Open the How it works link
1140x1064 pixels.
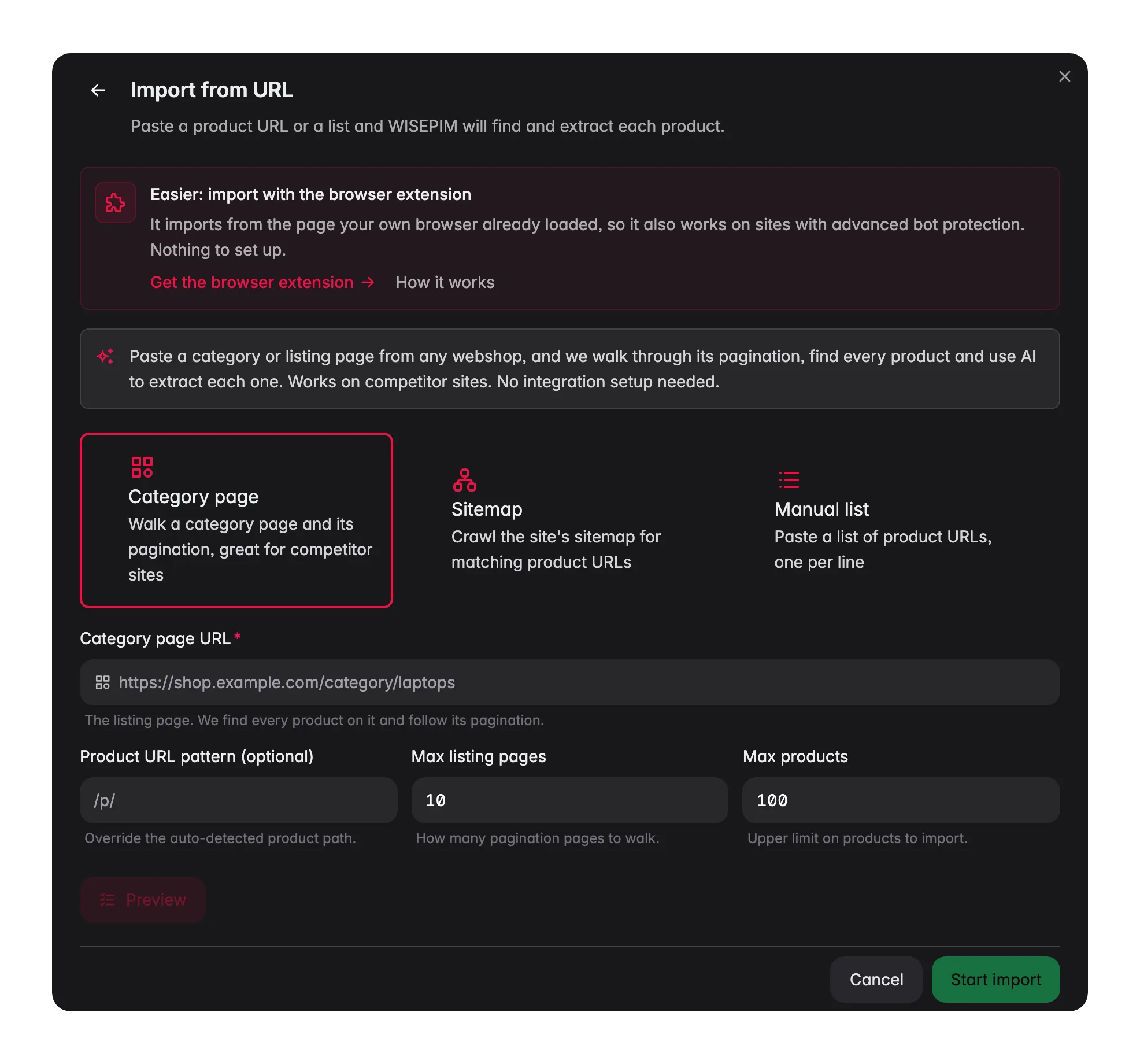pyautogui.click(x=445, y=282)
